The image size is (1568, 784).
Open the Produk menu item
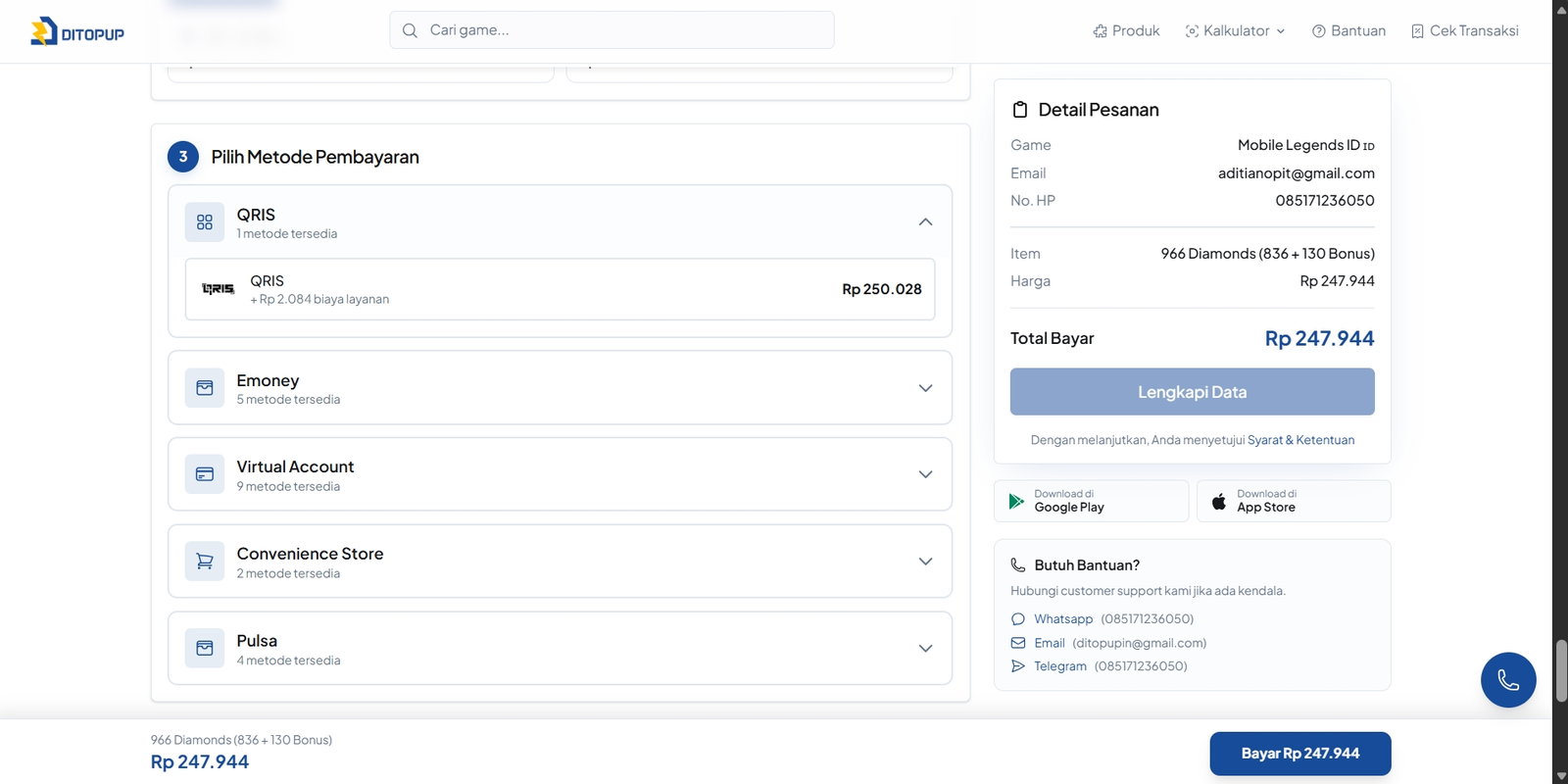1126,31
